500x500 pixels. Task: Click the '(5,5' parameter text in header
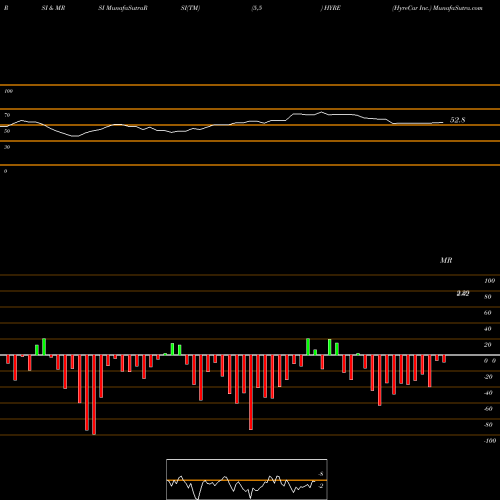(257, 8)
